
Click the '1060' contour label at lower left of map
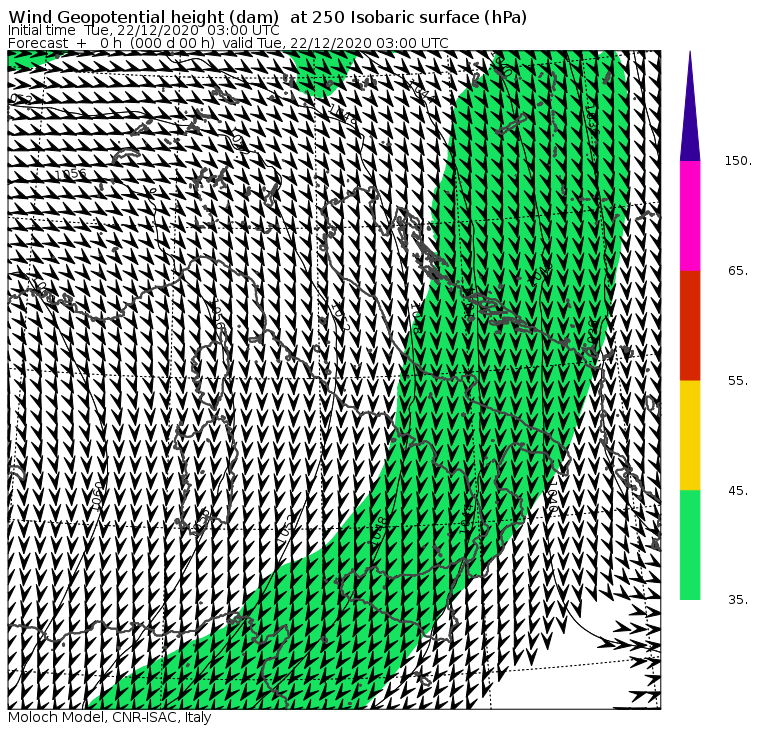point(97,495)
